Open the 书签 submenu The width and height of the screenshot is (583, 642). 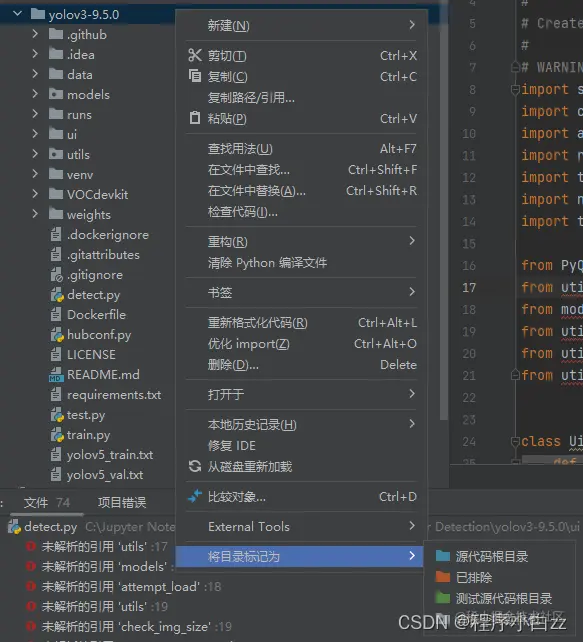tap(301, 292)
